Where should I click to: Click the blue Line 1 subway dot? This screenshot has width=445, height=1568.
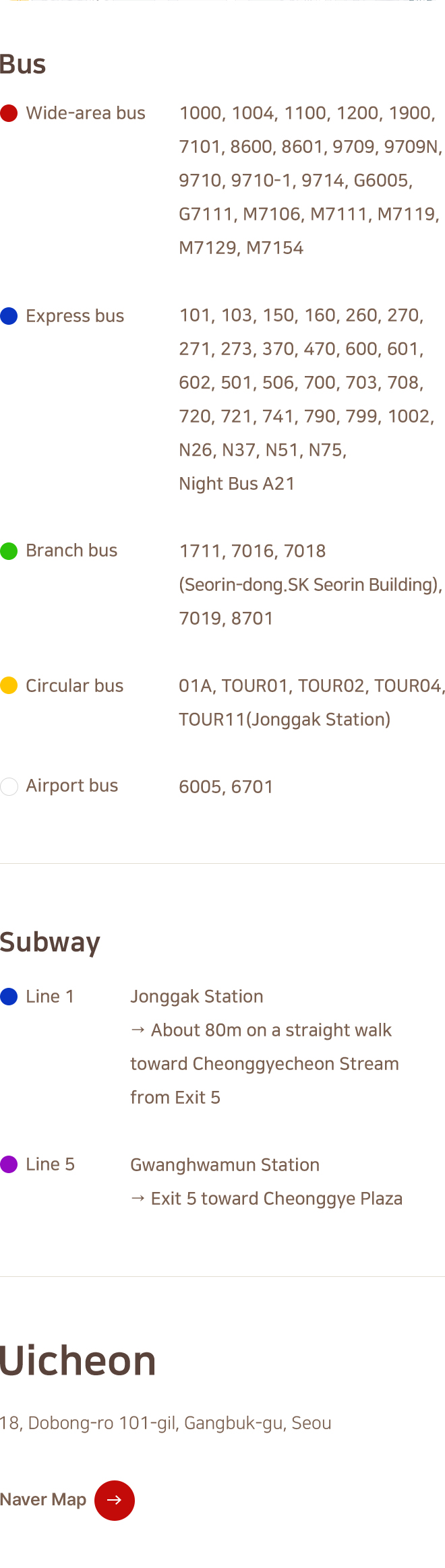tap(9, 997)
